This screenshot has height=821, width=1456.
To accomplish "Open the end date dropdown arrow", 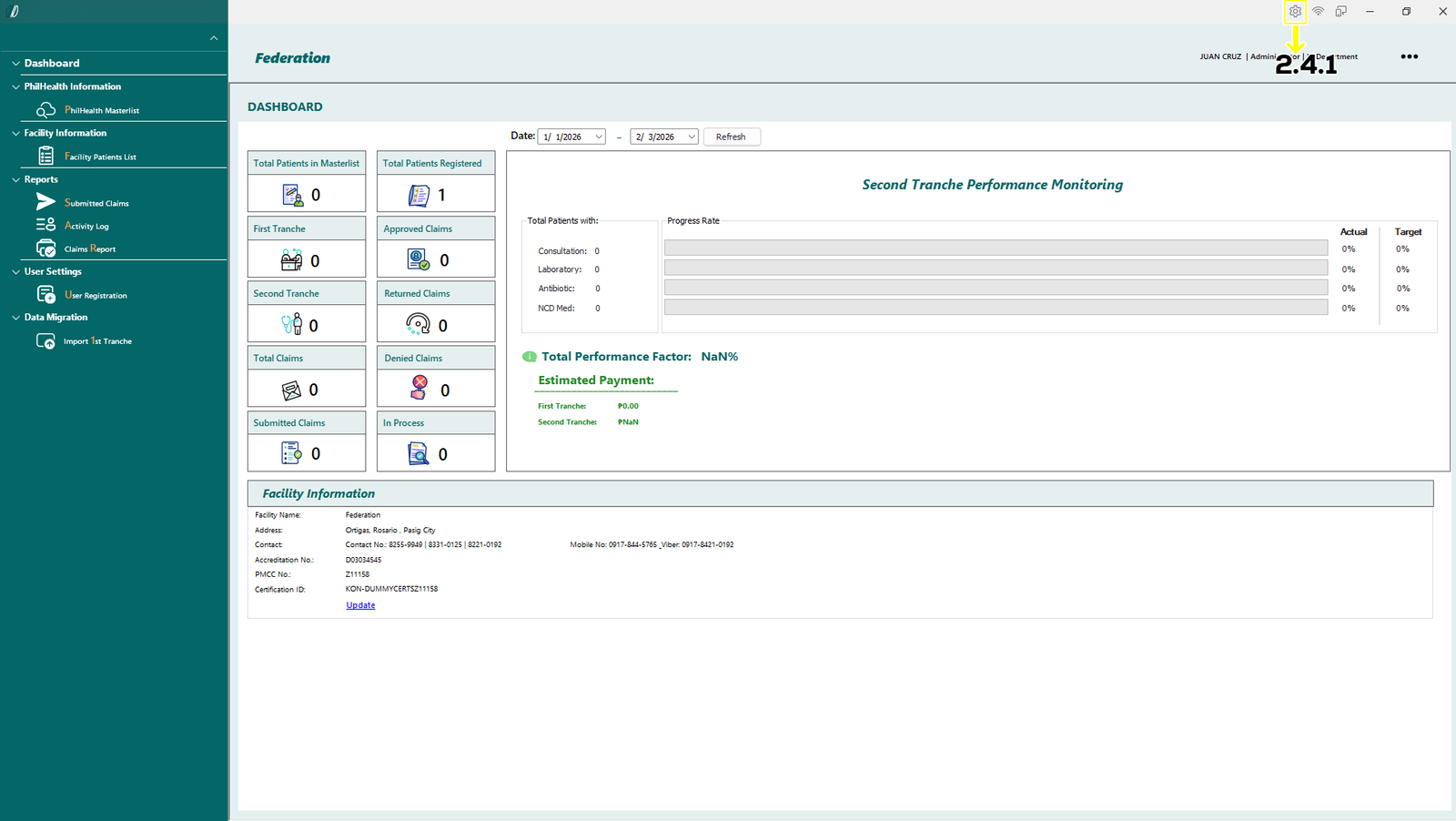I will click(x=692, y=137).
